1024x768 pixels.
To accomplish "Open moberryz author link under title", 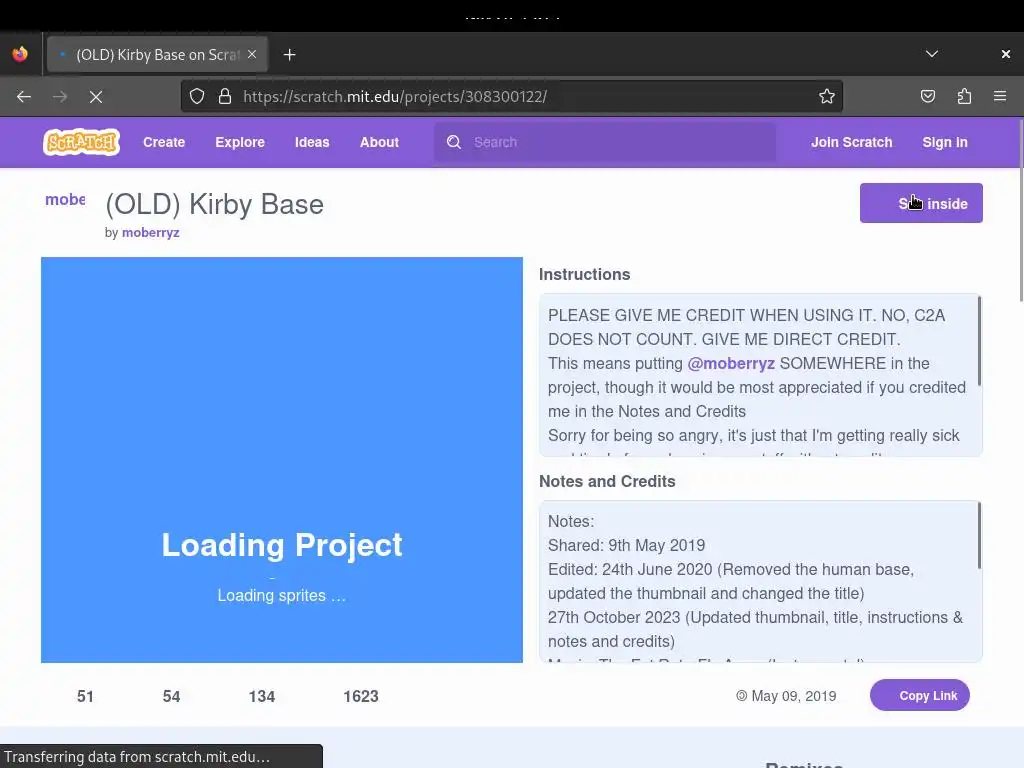I will pyautogui.click(x=150, y=232).
